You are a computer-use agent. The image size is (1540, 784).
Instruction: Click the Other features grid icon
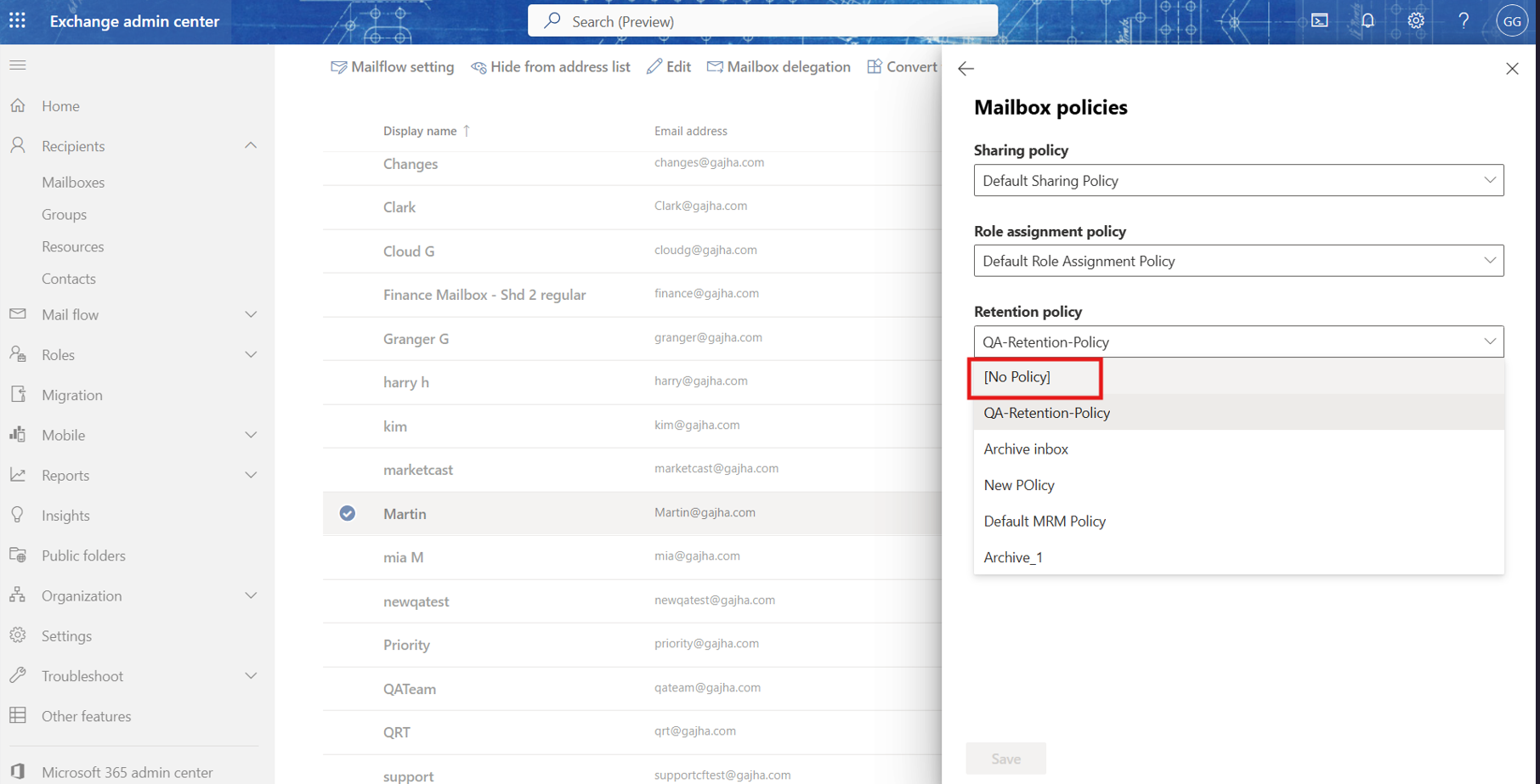(x=18, y=715)
